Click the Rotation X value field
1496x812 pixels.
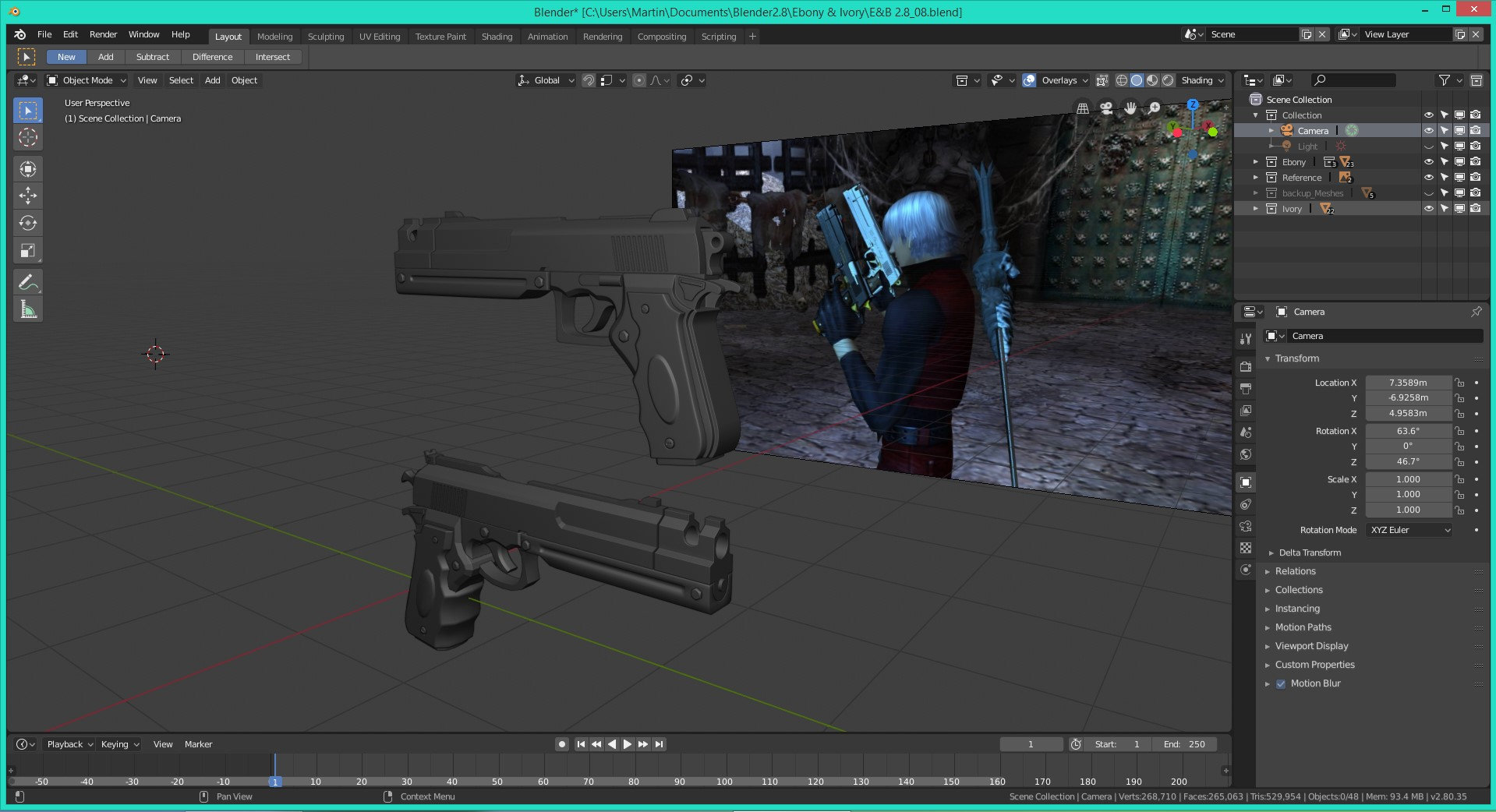(1408, 431)
